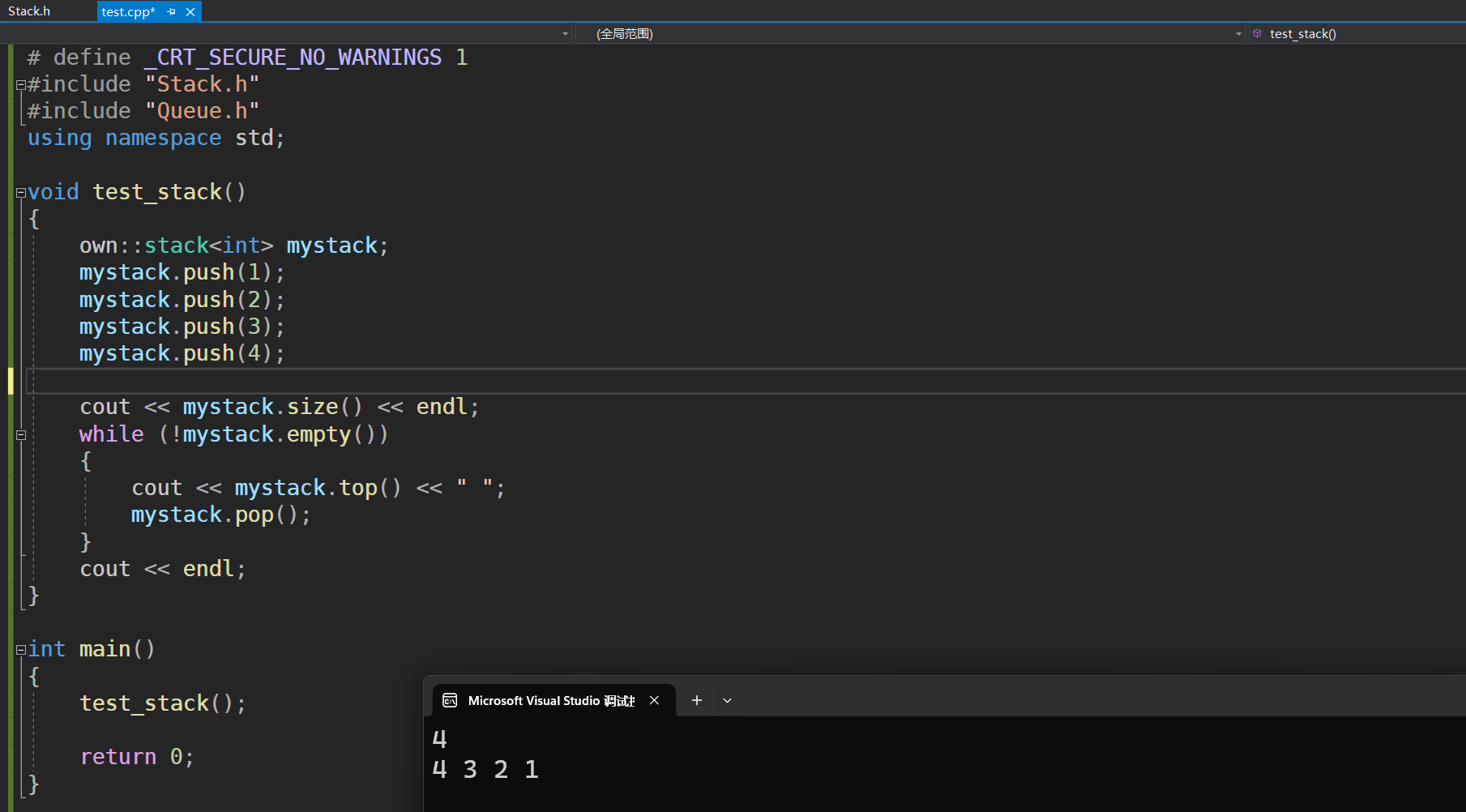This screenshot has width=1466, height=812.
Task: Collapse the main() function body
Action: pyautogui.click(x=21, y=650)
